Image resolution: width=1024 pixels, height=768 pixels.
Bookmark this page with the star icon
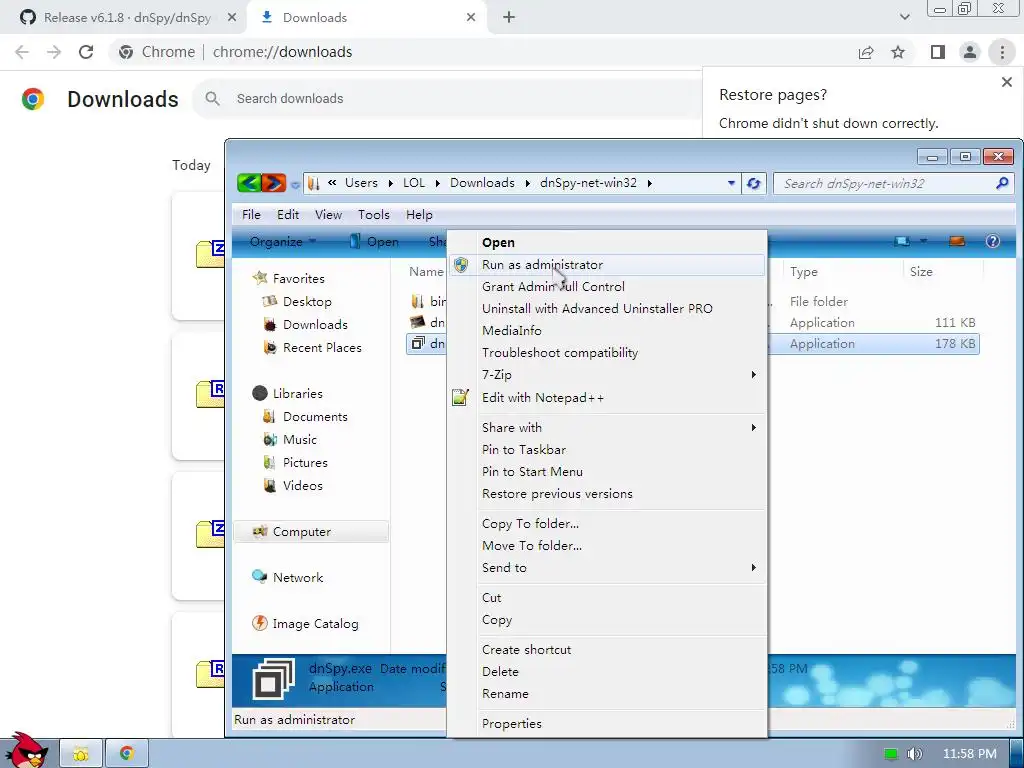898,52
